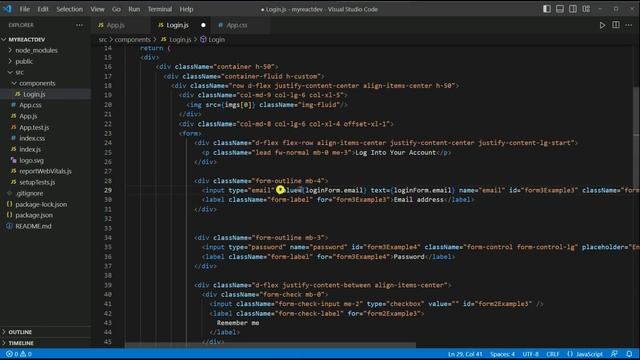Run the code with play icon
Screen dimensions: 640x360
[602, 25]
